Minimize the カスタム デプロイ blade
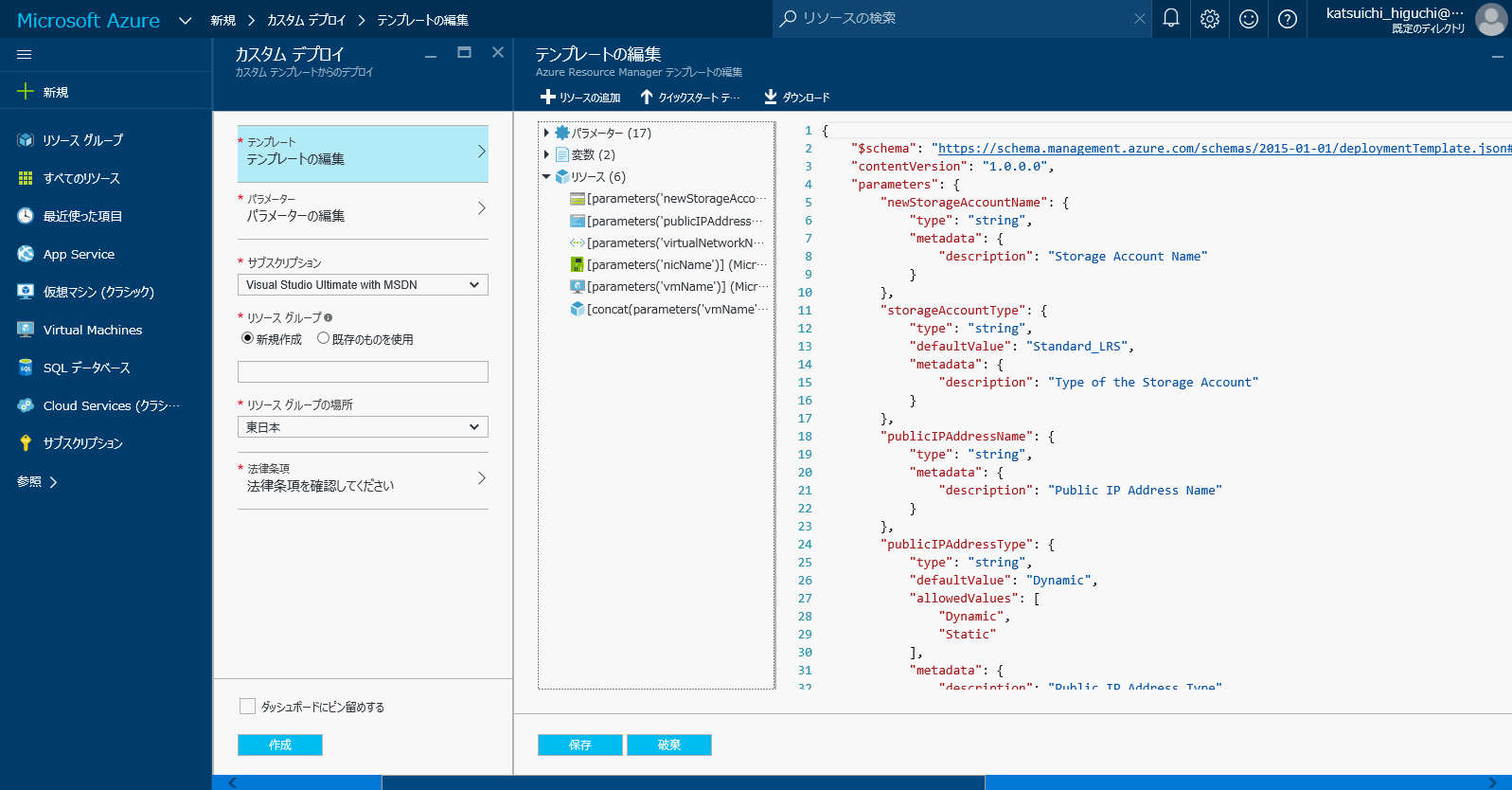The height and width of the screenshot is (790, 1512). pos(431,55)
